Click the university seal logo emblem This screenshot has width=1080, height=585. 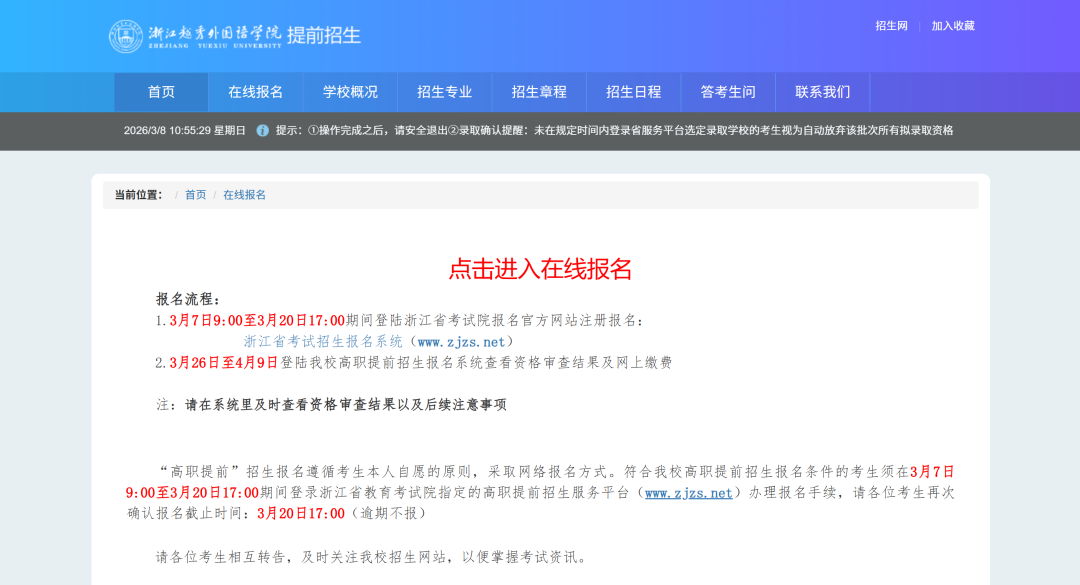pos(126,33)
